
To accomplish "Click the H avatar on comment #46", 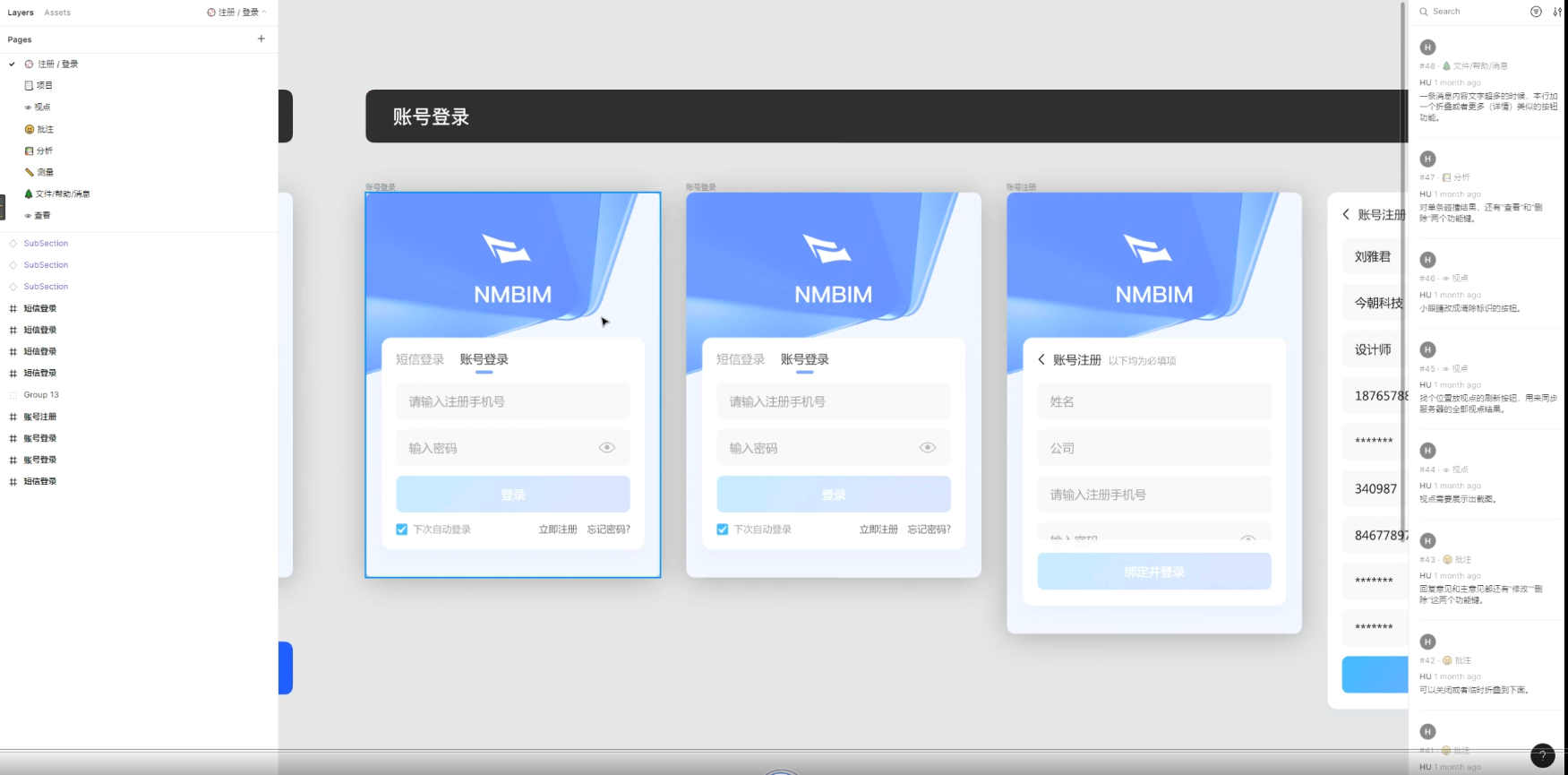I will point(1428,260).
